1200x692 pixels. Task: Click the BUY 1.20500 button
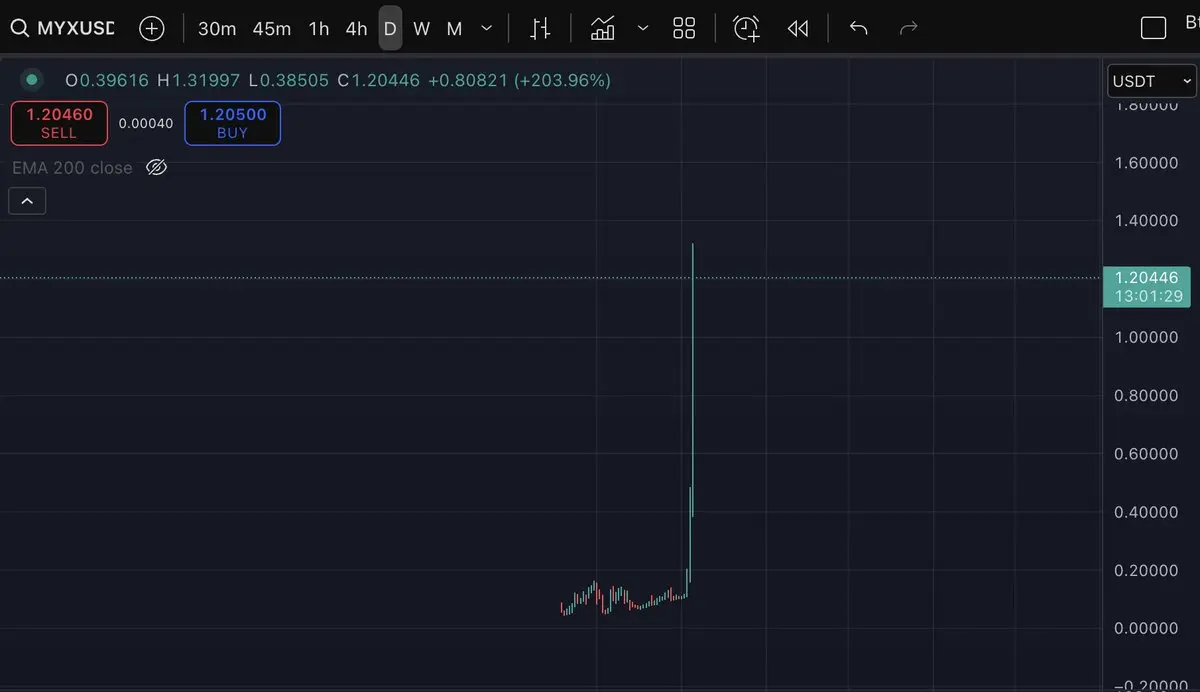coord(232,123)
